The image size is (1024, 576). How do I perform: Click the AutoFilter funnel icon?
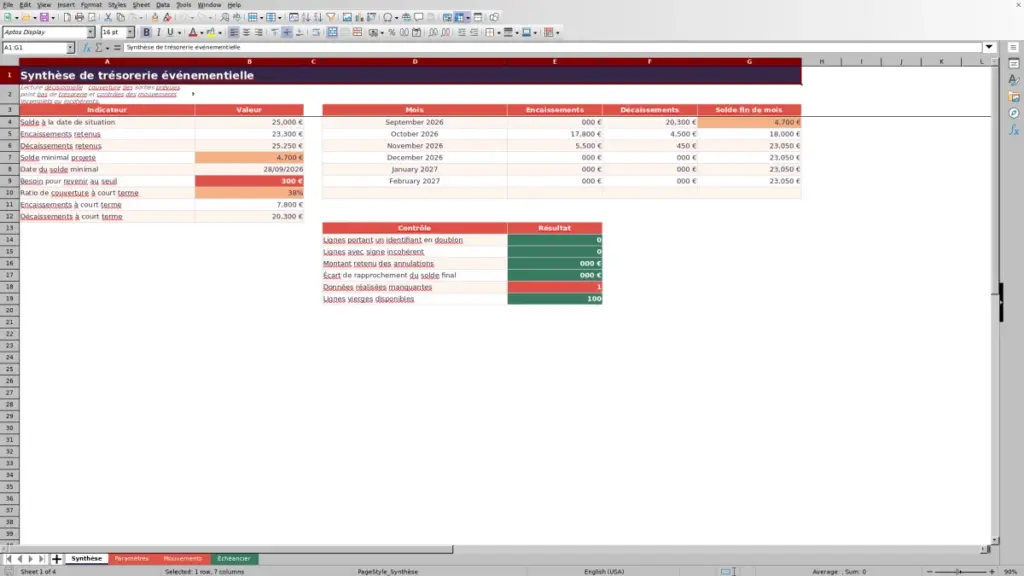click(x=331, y=17)
